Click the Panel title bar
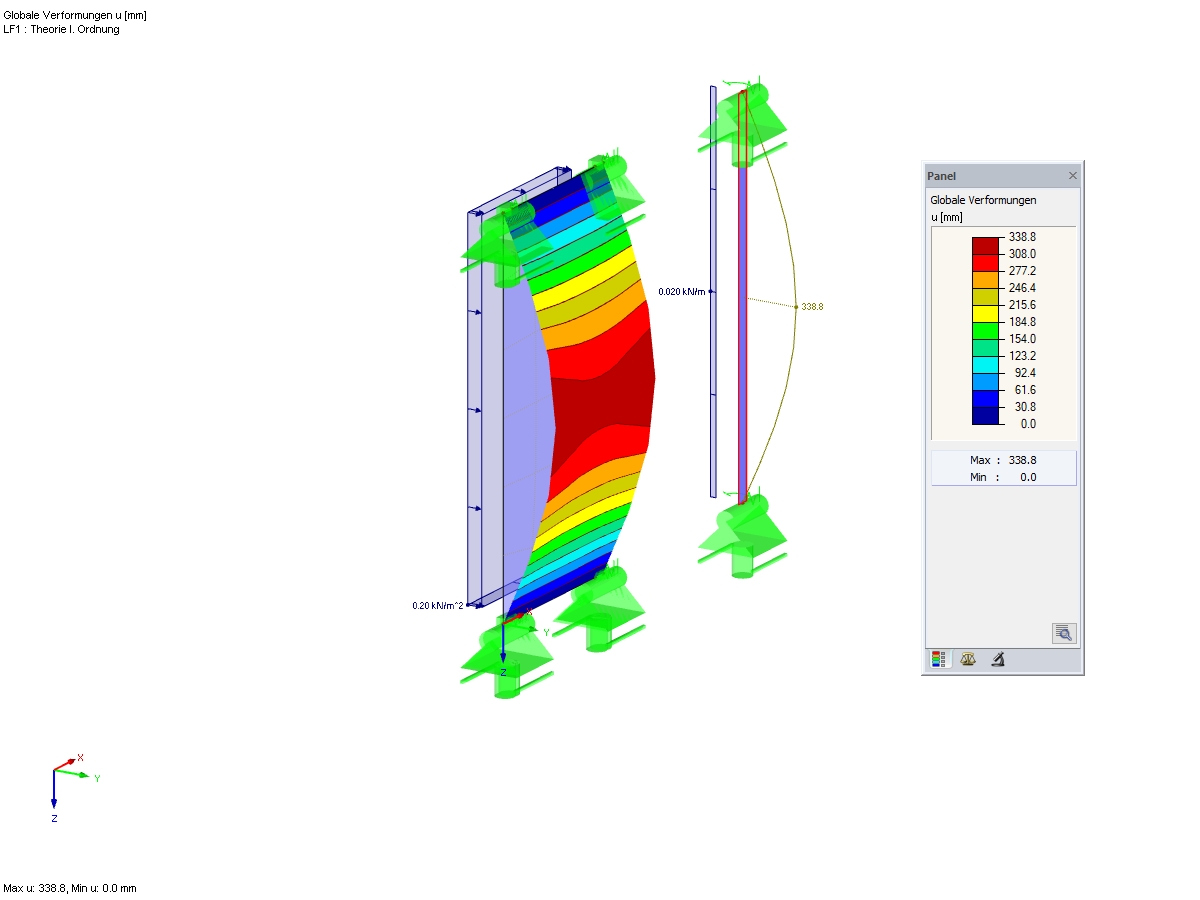 pos(1002,176)
